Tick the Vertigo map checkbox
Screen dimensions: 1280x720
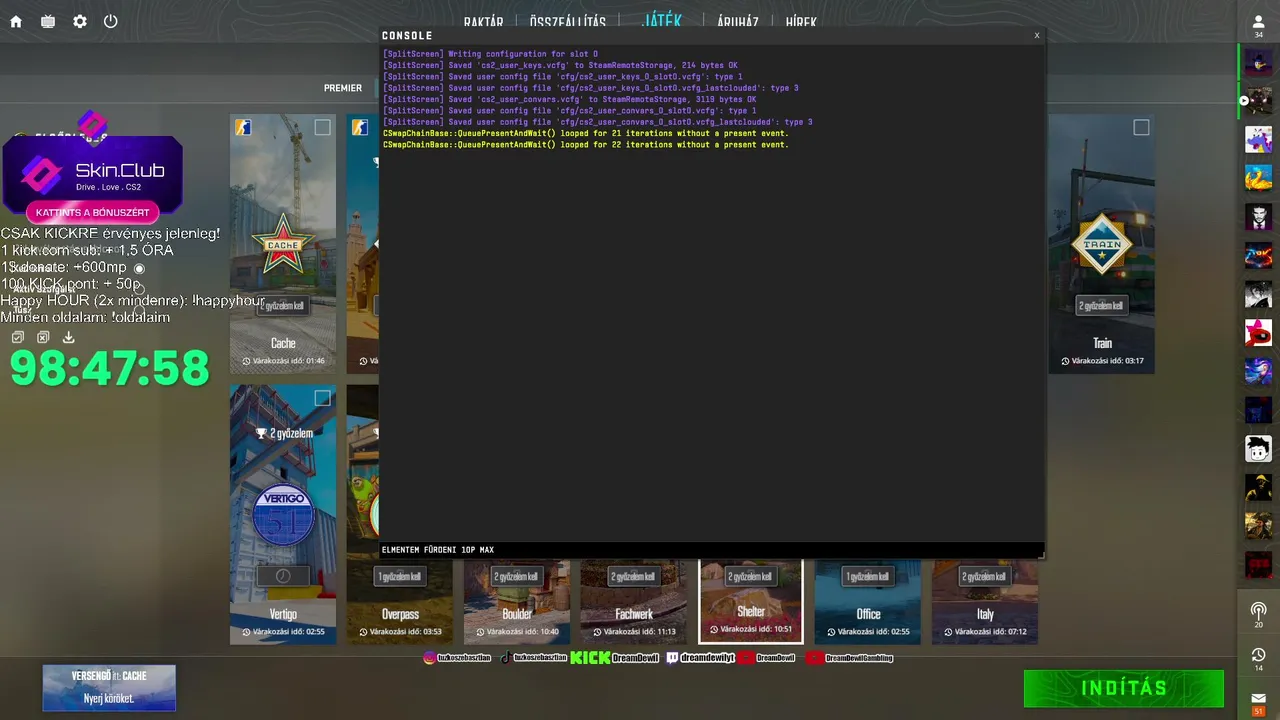coord(322,398)
